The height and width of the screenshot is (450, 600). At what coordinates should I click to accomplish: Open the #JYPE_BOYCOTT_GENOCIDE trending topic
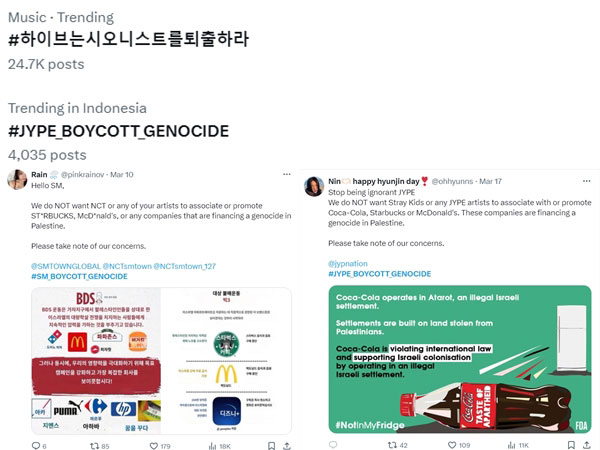coord(119,131)
